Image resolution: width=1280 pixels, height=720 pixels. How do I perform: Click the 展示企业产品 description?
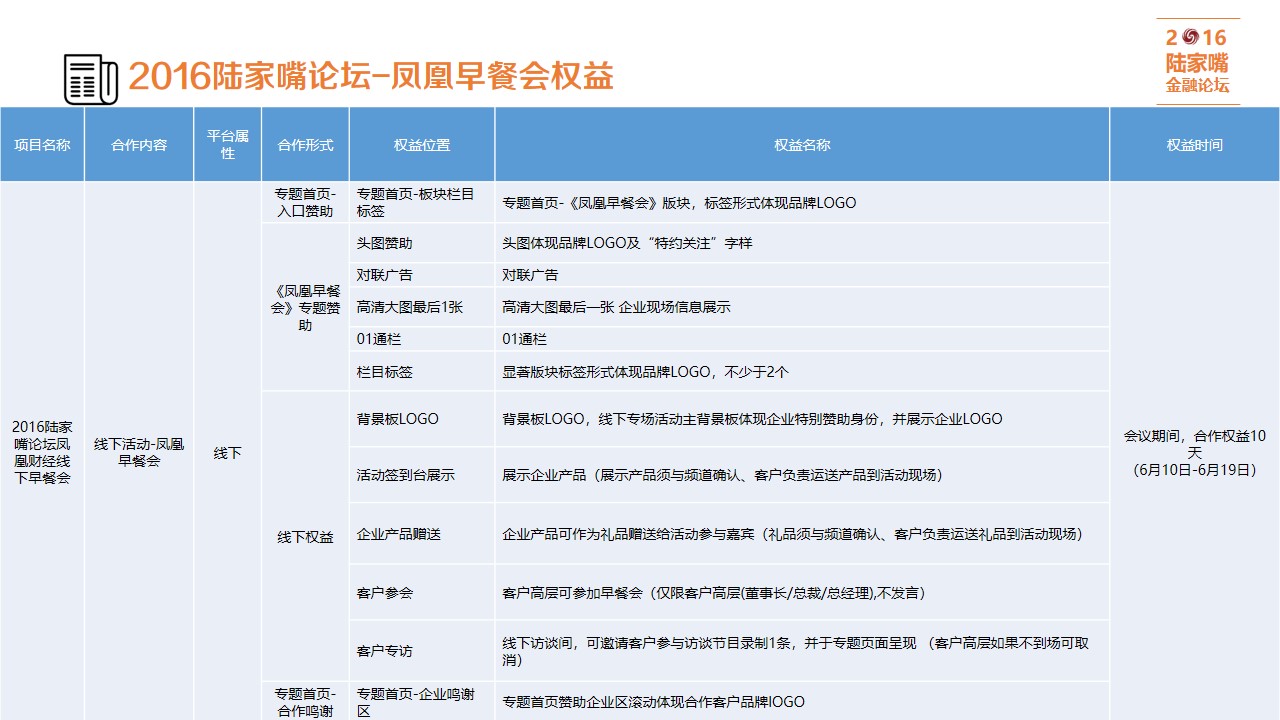[802, 475]
